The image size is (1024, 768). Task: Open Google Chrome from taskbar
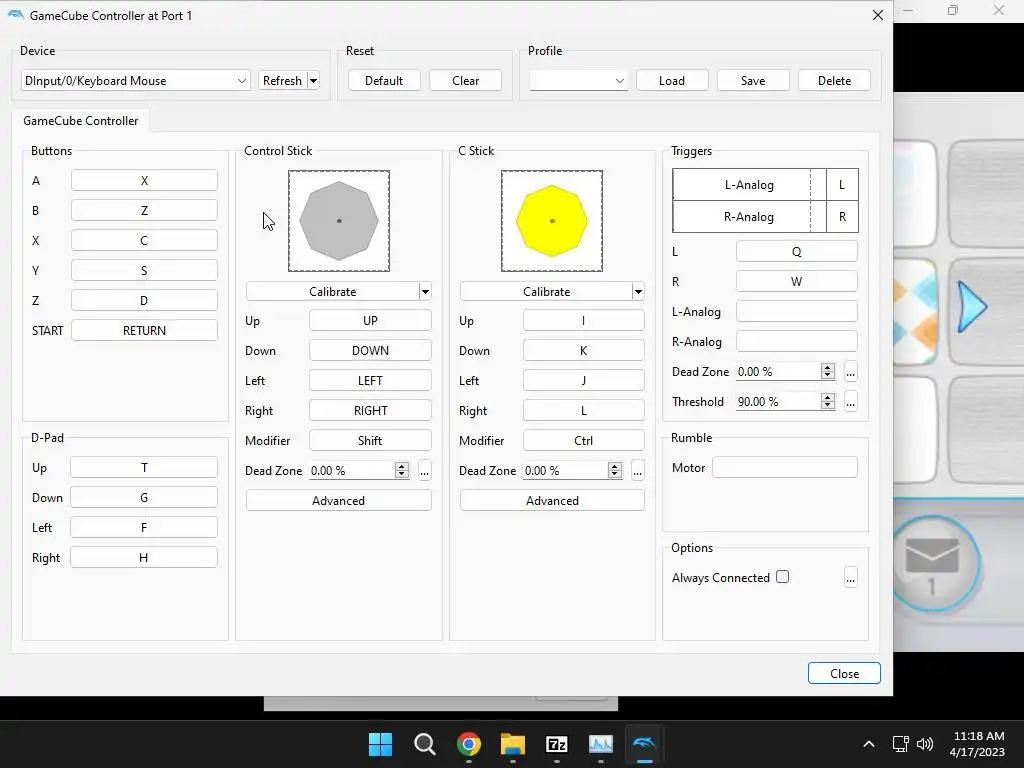pos(469,744)
